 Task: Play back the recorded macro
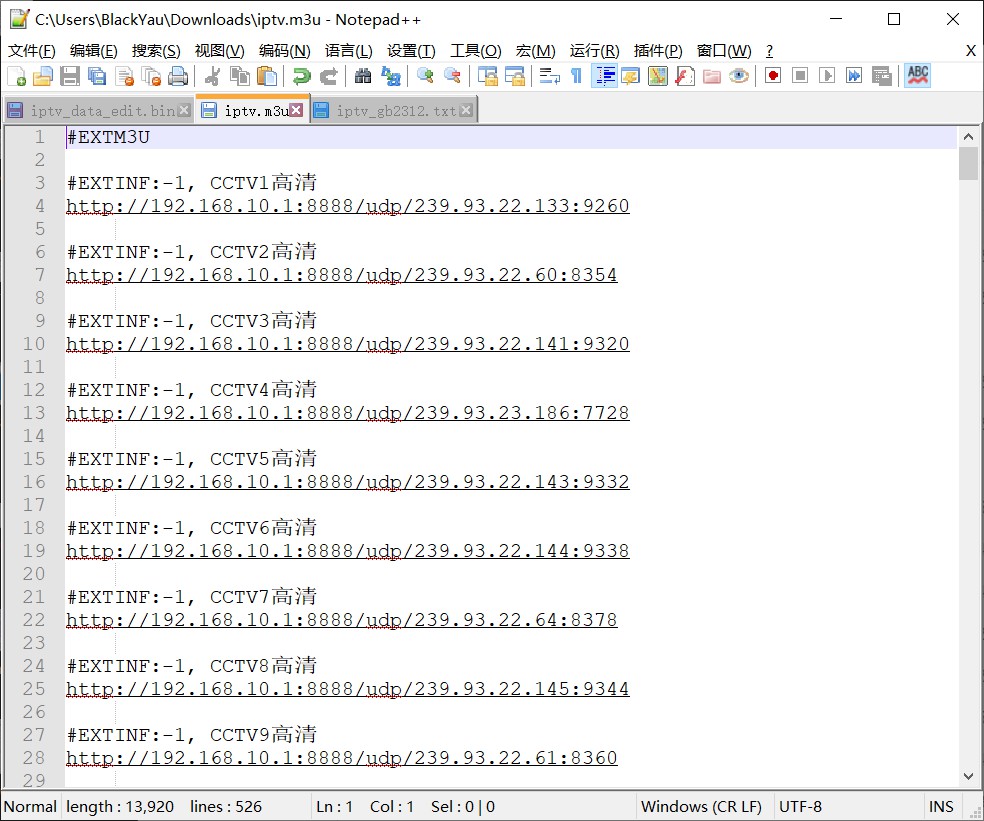pyautogui.click(x=827, y=76)
